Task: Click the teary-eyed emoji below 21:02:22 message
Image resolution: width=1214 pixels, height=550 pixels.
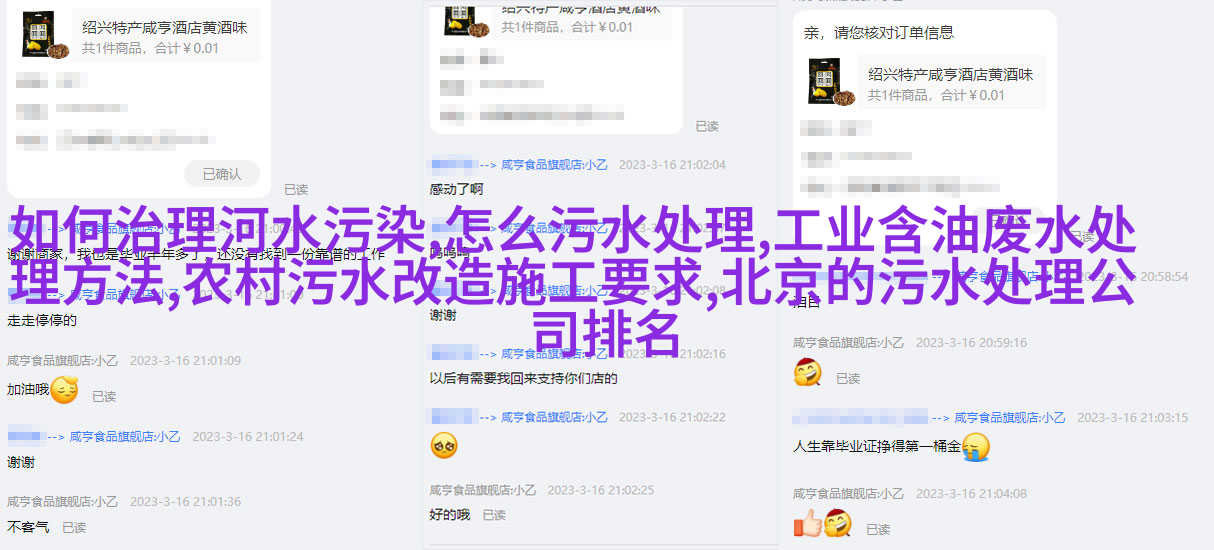Action: [x=444, y=445]
